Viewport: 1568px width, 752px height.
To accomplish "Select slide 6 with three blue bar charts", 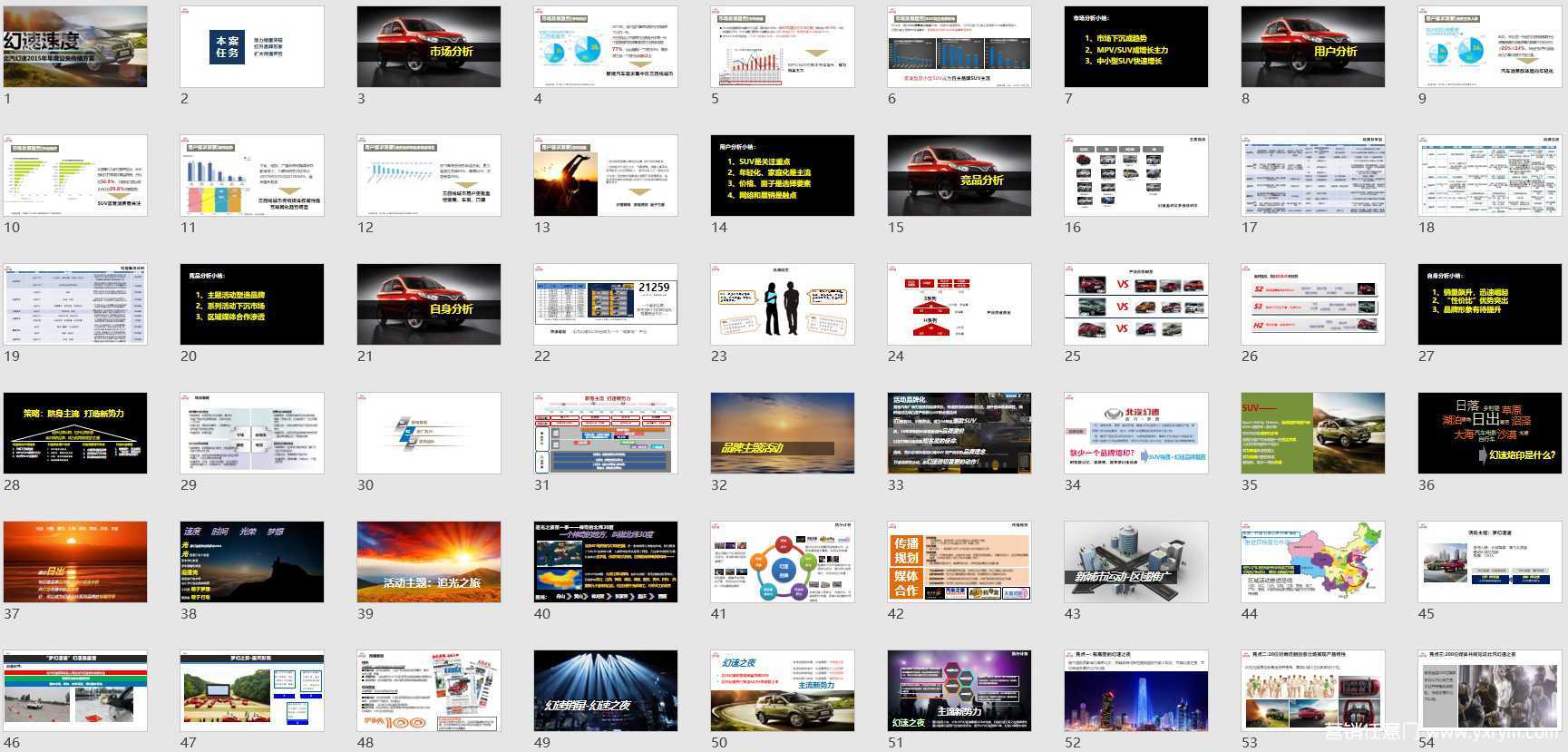I will click(959, 47).
